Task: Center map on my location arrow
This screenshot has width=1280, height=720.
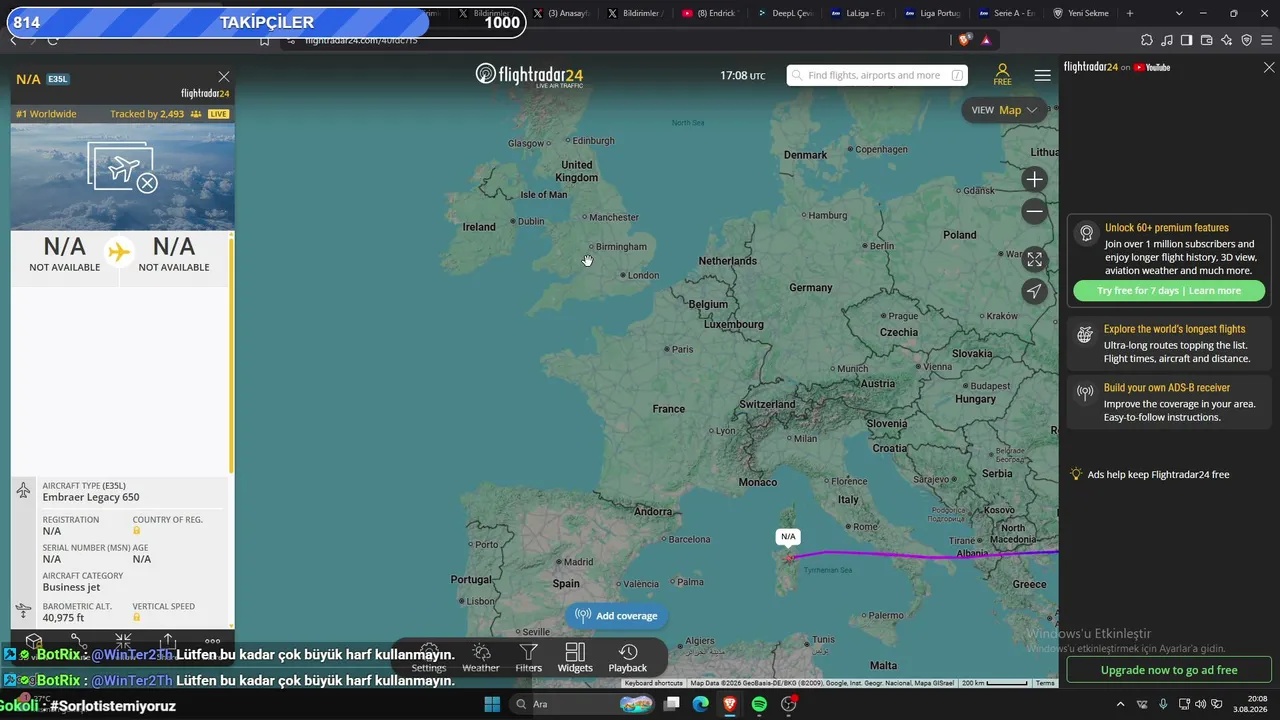Action: coord(1034,291)
